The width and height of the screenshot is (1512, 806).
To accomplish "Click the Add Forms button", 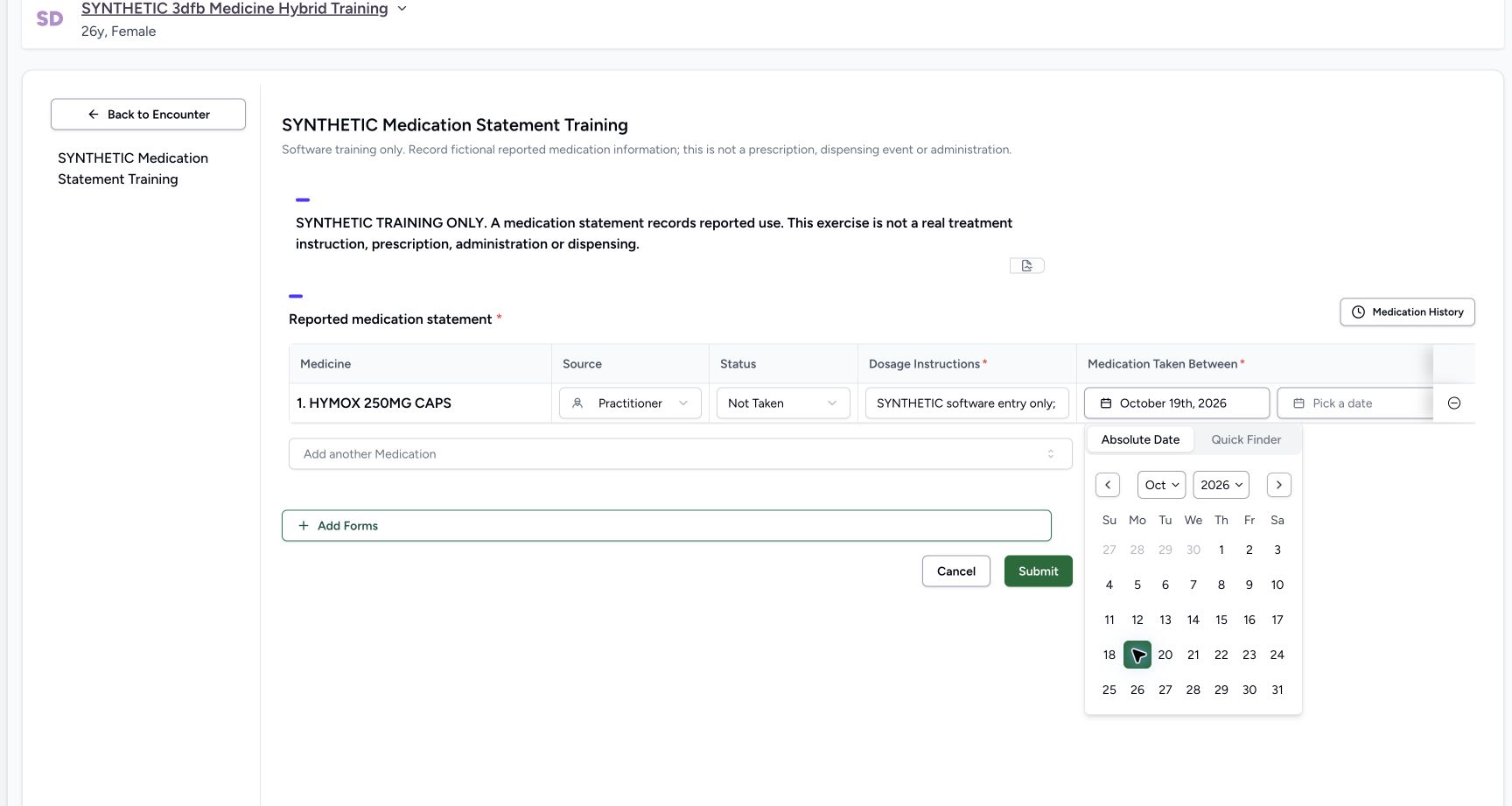I will coord(667,526).
